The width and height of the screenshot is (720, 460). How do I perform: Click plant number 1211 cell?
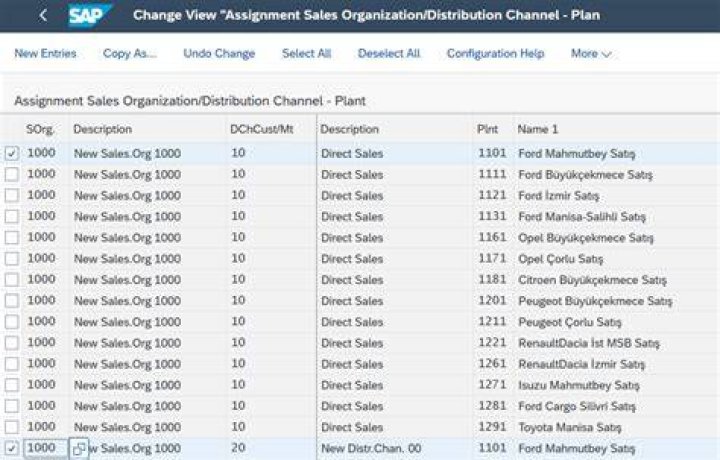click(492, 322)
